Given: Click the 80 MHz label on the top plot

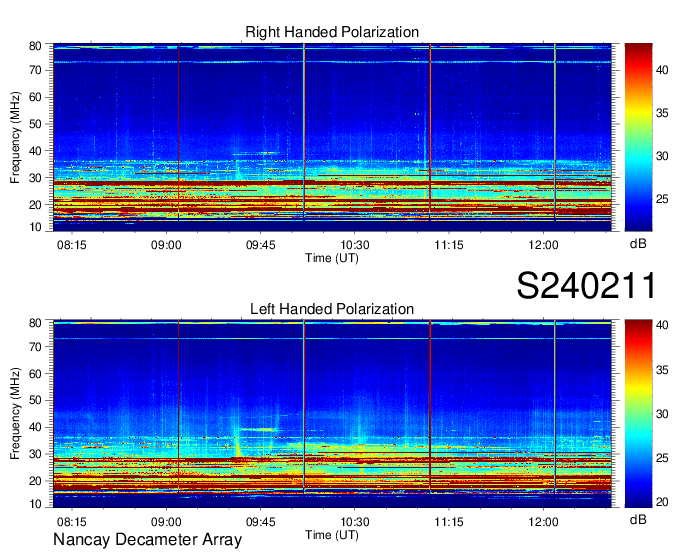Looking at the screenshot, I should 35,46.
